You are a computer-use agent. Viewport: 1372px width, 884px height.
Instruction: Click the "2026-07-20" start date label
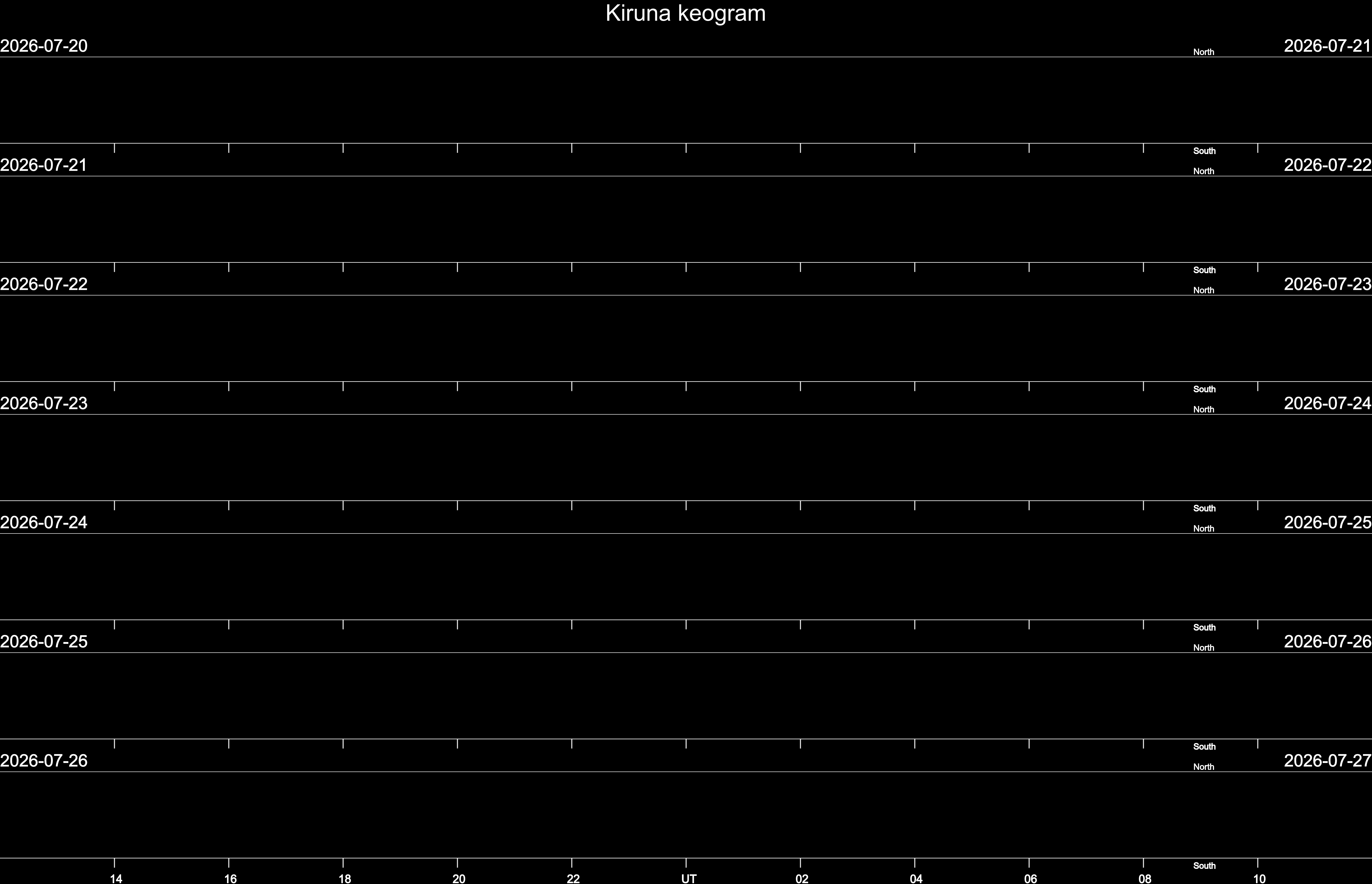(x=44, y=46)
